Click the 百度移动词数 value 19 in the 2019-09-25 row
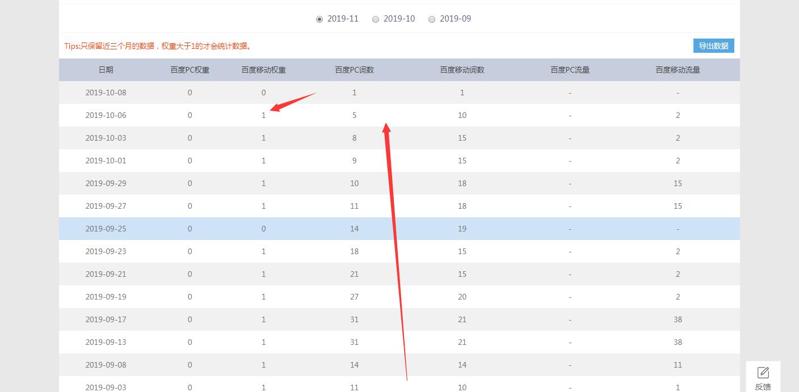Screen dimensions: 799x392 click(462, 229)
